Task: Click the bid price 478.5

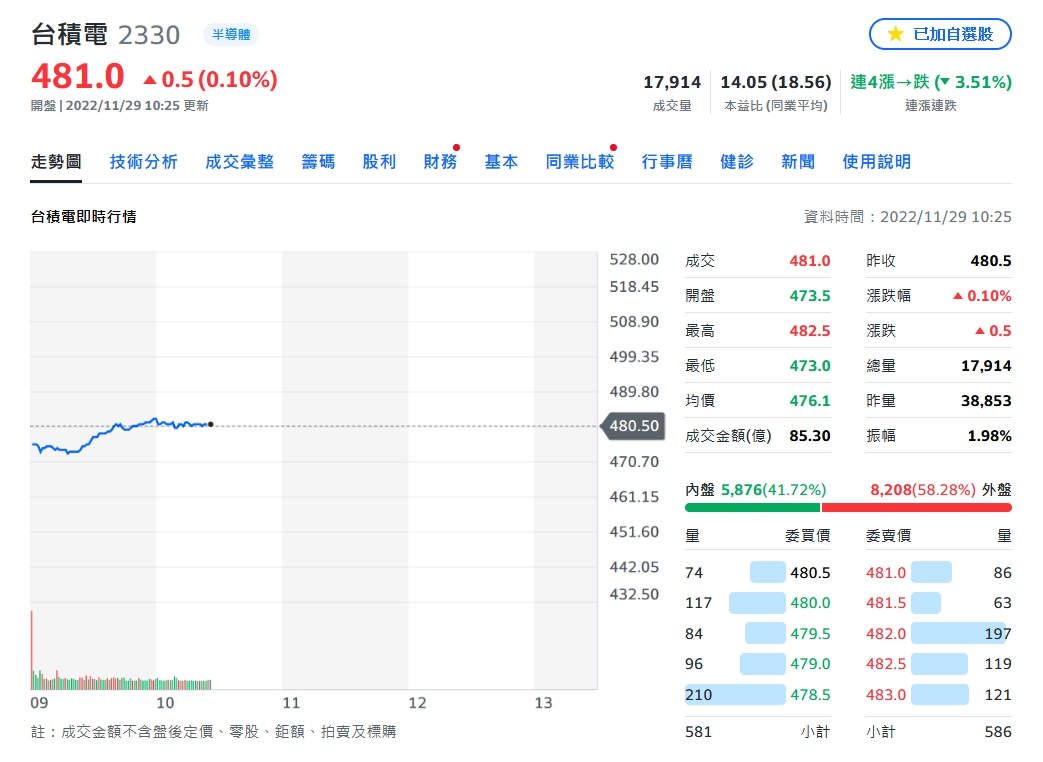Action: point(810,695)
